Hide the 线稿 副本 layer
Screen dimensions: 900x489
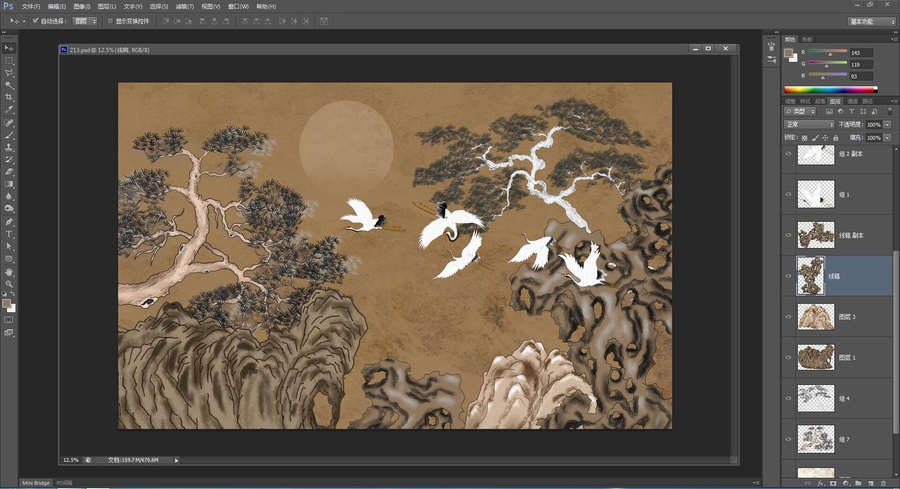point(788,235)
